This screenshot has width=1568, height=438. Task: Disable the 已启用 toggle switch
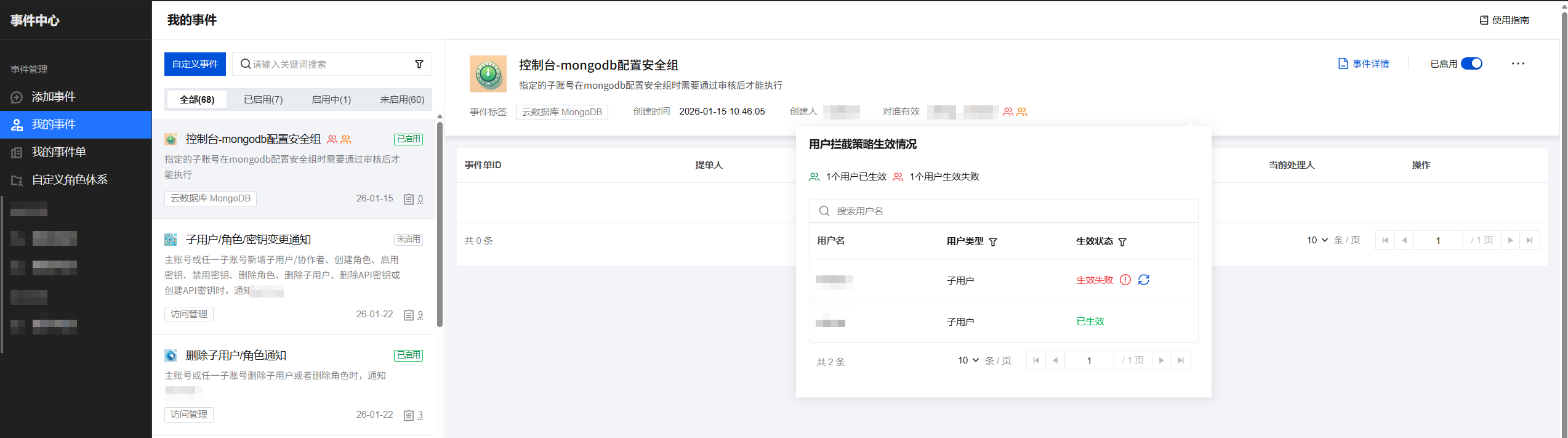[x=1471, y=63]
